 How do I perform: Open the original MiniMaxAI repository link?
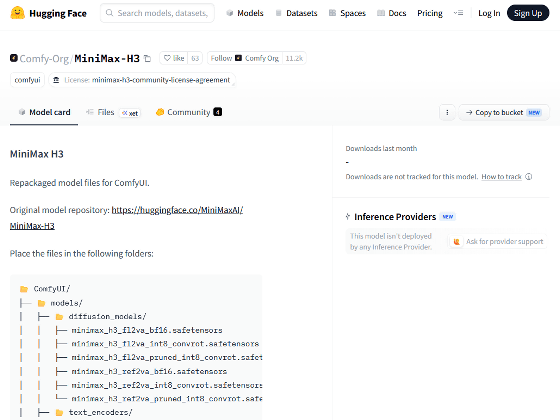(177, 210)
